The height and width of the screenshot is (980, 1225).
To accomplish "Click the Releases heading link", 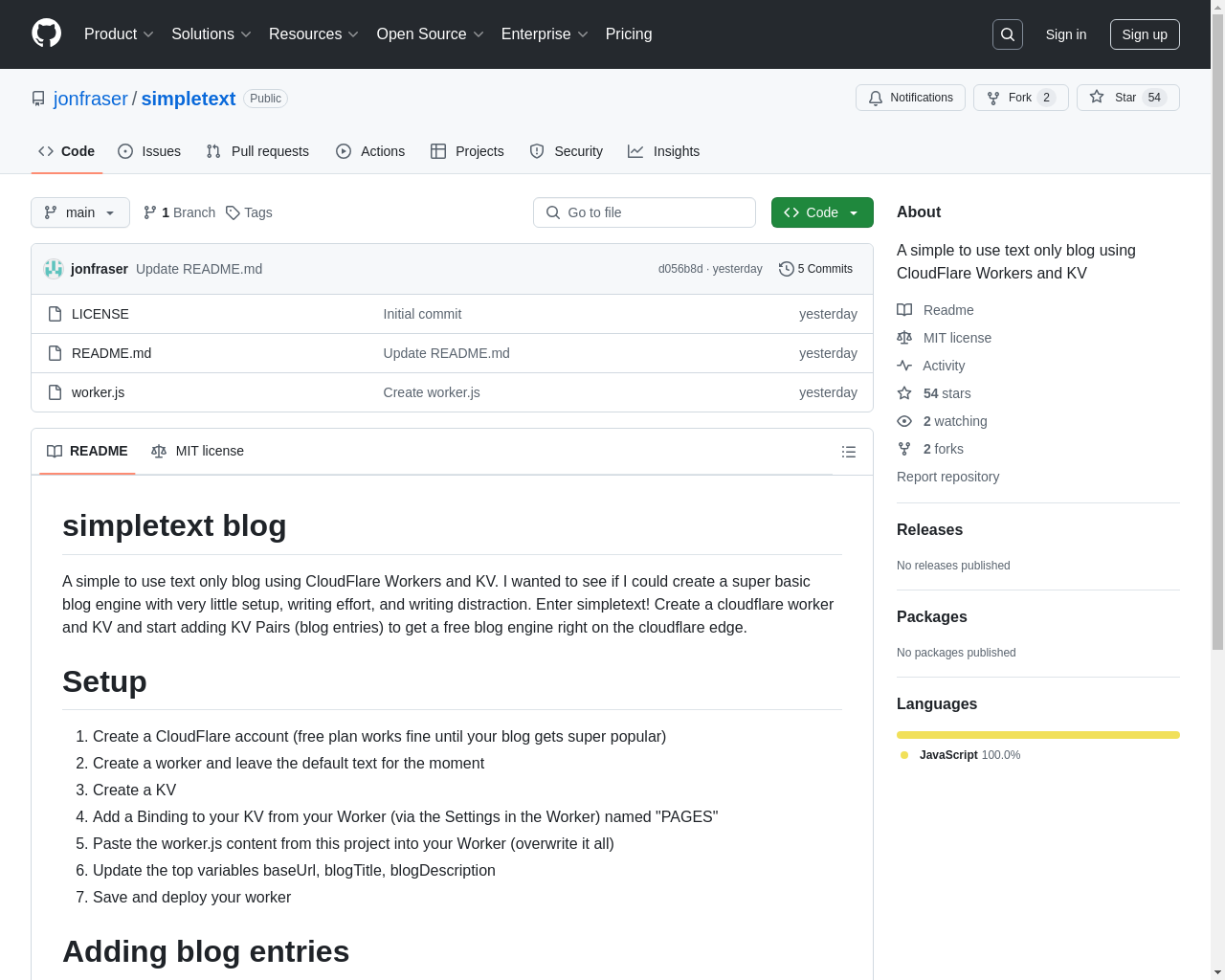I will pos(929,529).
